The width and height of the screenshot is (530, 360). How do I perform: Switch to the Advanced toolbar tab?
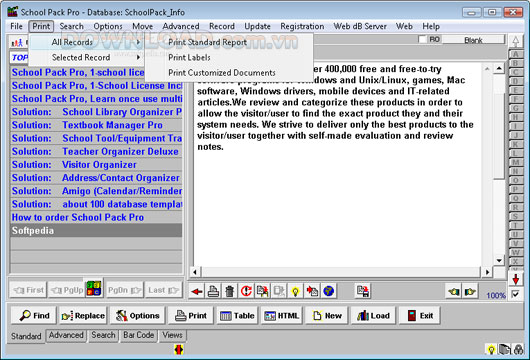pos(66,335)
